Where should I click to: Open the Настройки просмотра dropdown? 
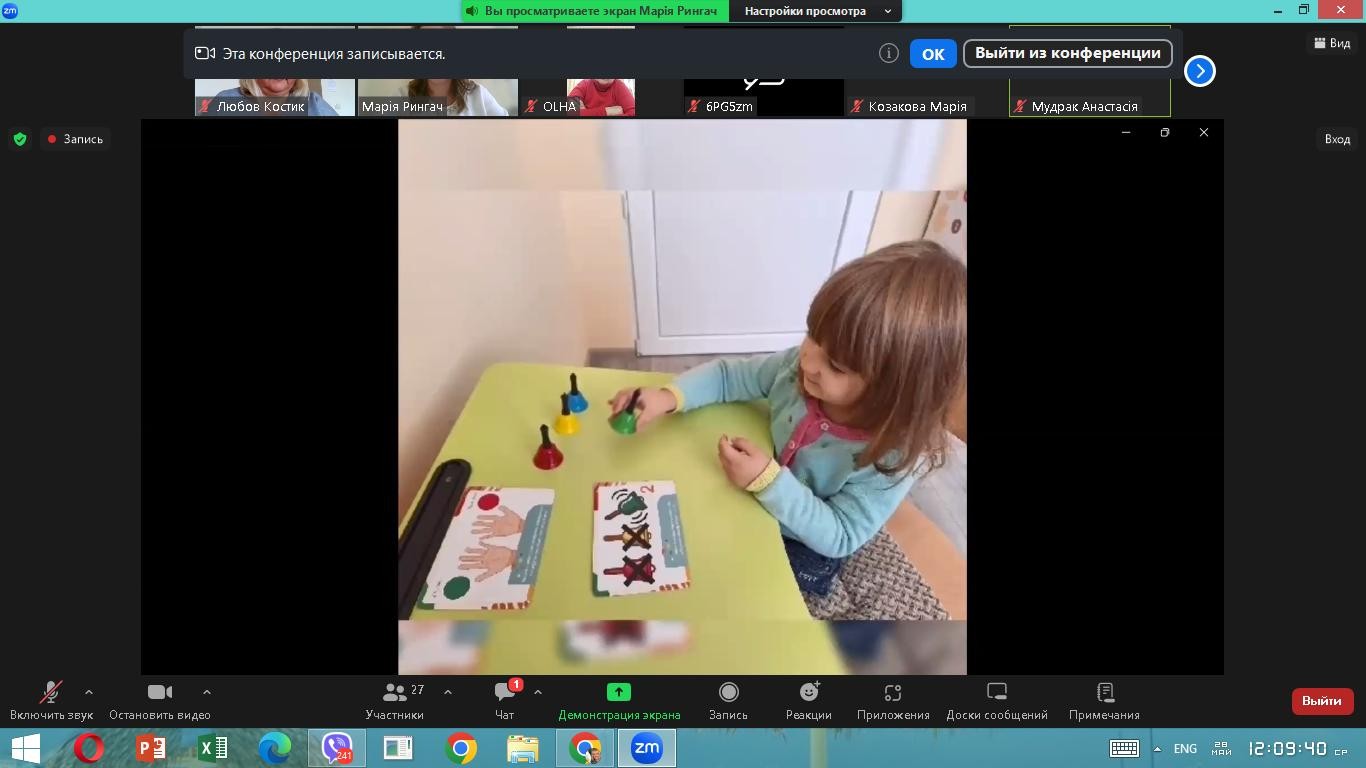[817, 11]
